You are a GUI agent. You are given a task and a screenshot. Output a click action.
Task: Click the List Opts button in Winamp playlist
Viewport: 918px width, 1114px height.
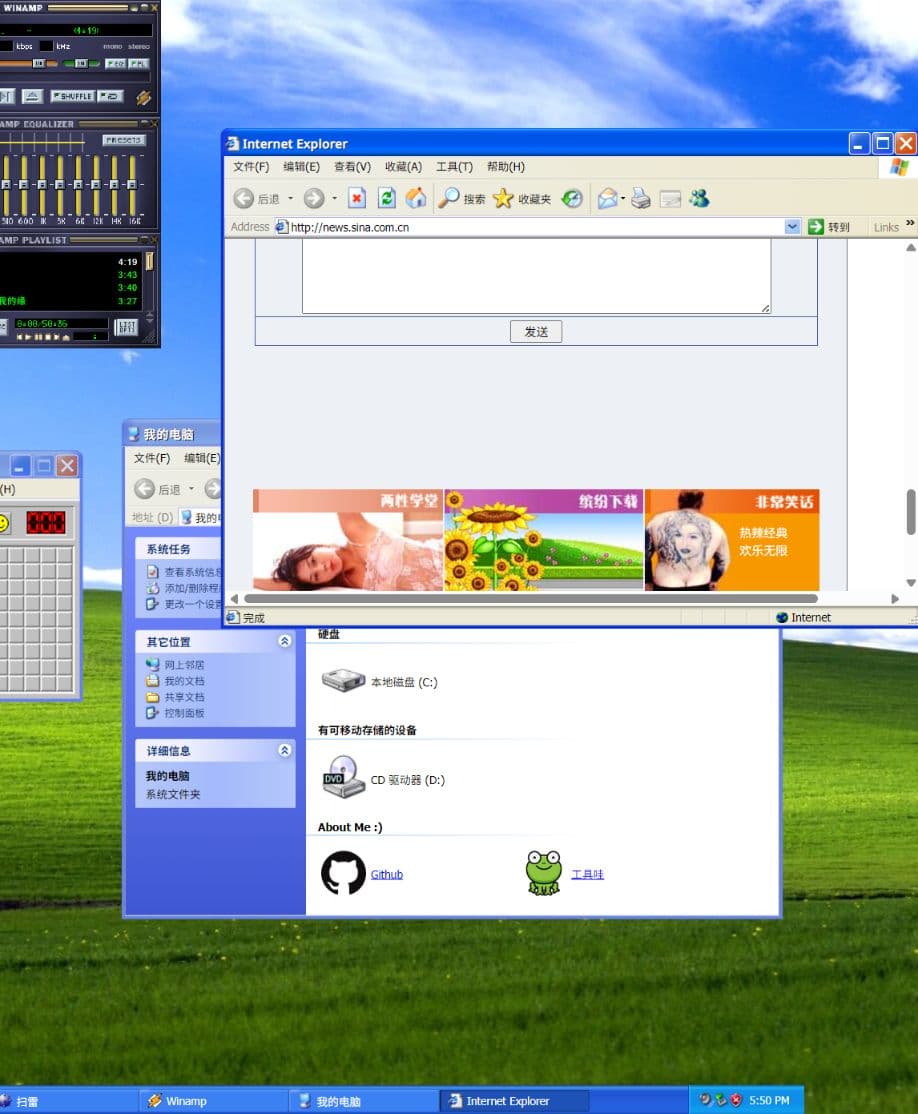click(126, 328)
